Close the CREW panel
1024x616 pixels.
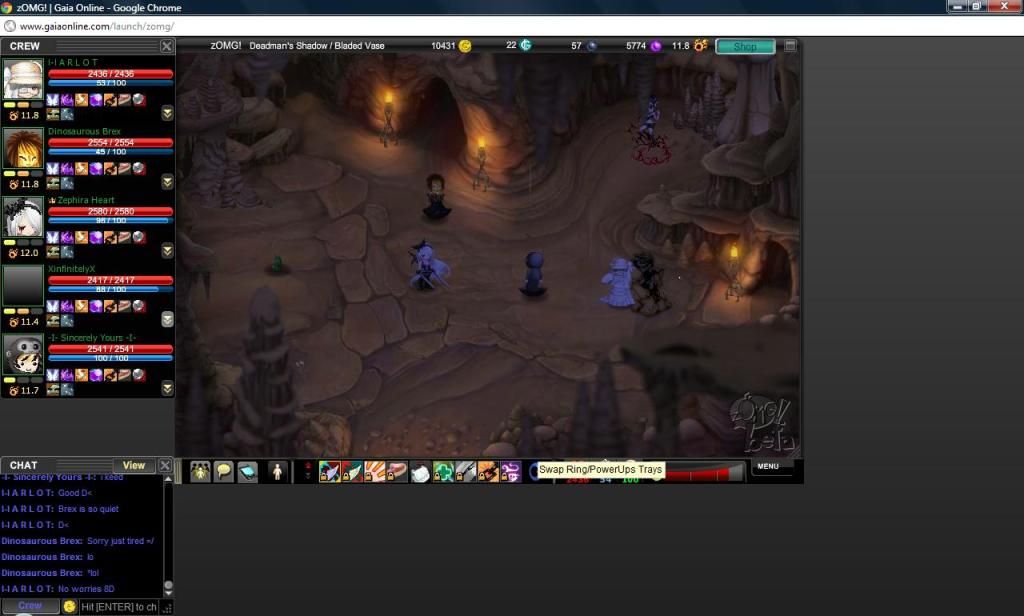coord(167,46)
